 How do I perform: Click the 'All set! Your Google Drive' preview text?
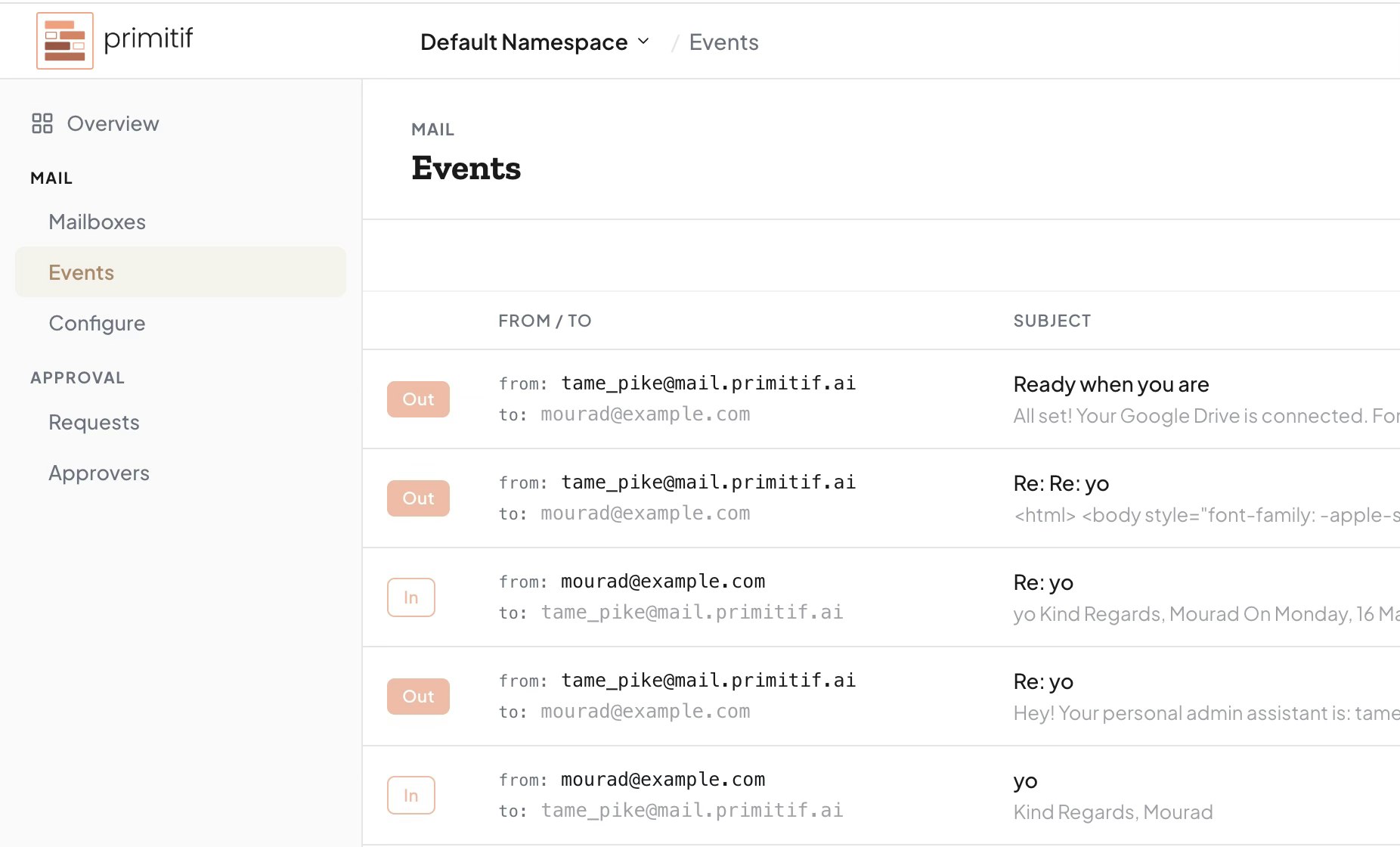[x=1206, y=416]
